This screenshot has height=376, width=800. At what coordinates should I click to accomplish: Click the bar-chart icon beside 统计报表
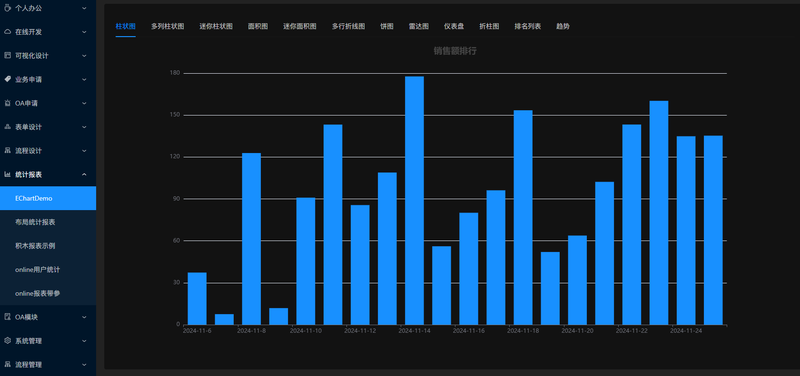pos(7,174)
